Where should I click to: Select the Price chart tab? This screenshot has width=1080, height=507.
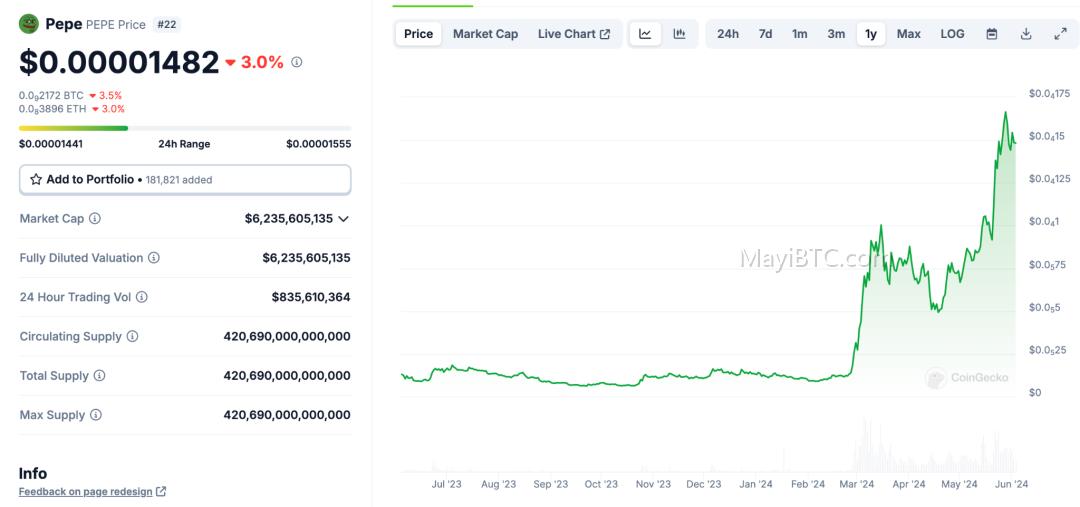point(419,34)
